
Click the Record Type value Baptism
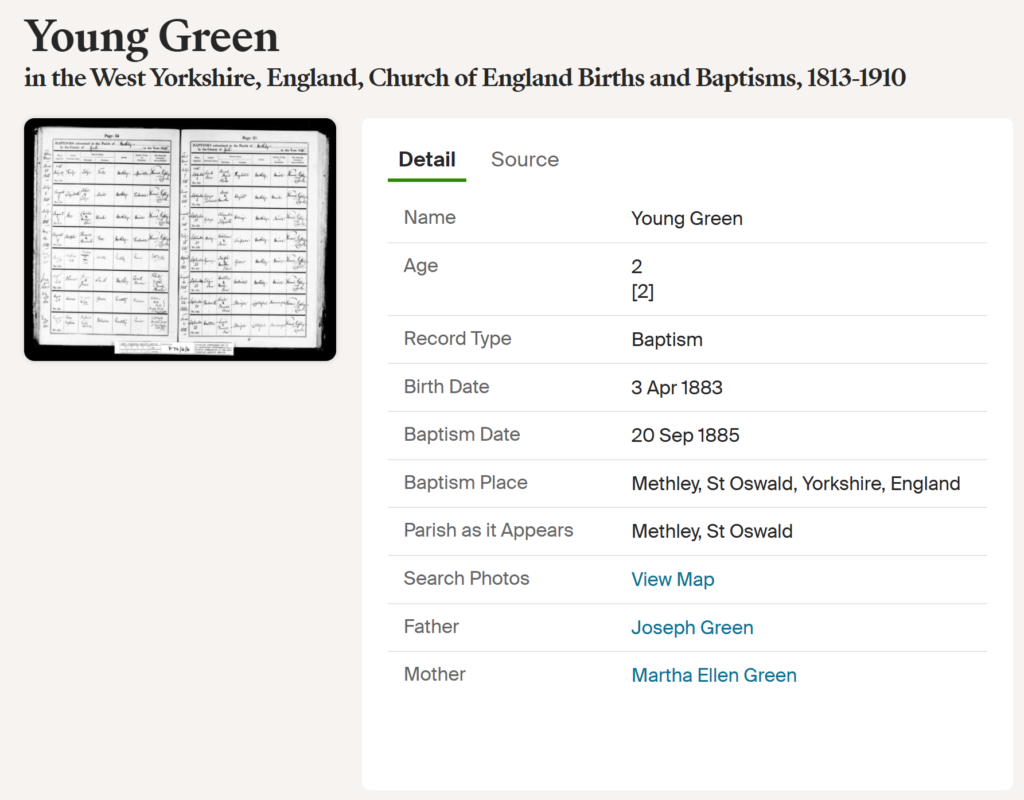pyautogui.click(x=667, y=340)
